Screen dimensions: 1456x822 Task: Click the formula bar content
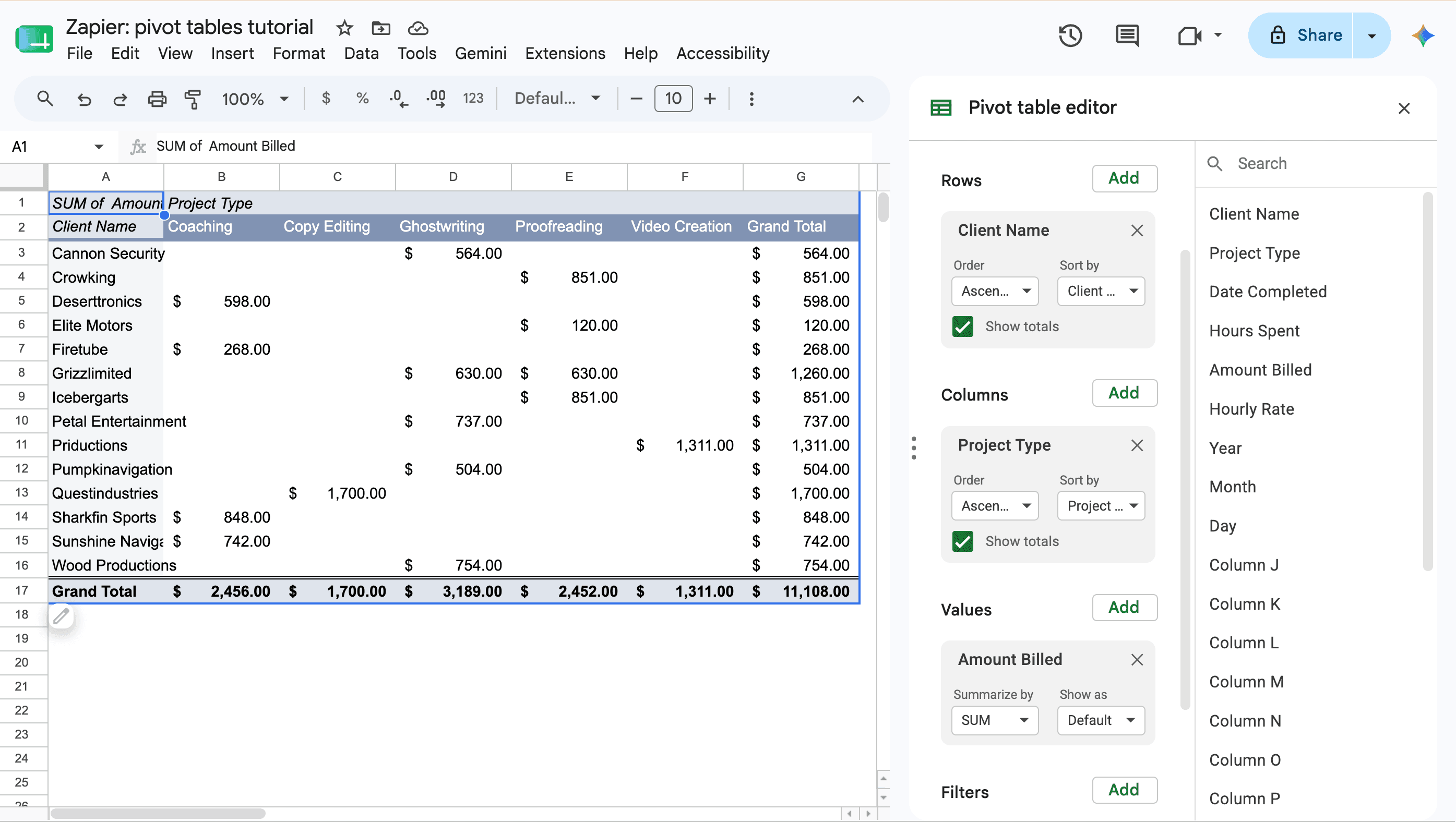513,147
